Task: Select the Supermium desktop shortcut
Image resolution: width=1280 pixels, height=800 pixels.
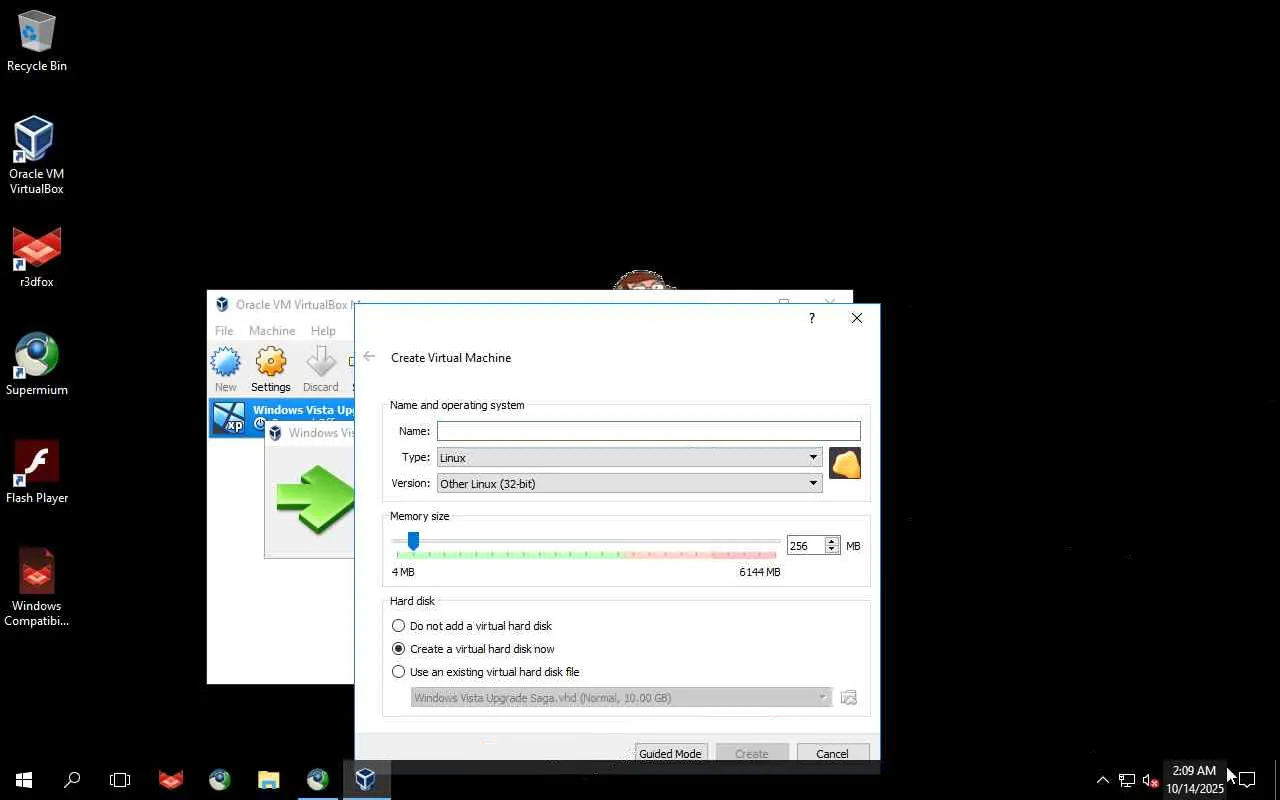Action: (x=37, y=365)
